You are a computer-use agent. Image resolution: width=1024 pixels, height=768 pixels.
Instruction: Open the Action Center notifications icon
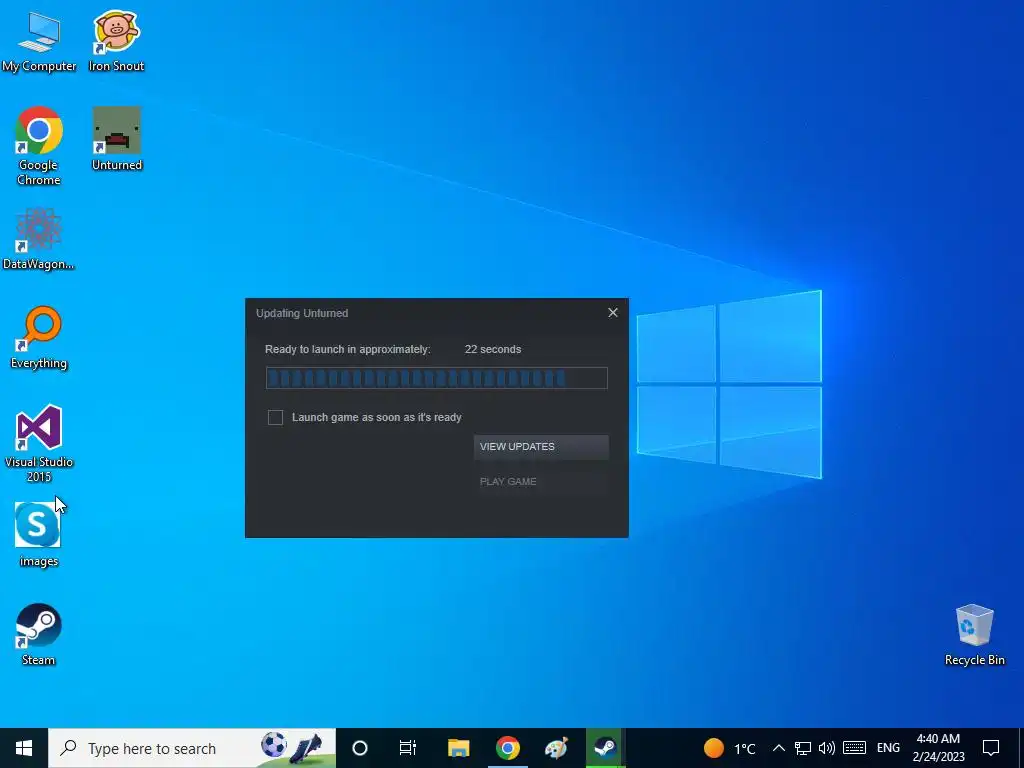pos(991,748)
